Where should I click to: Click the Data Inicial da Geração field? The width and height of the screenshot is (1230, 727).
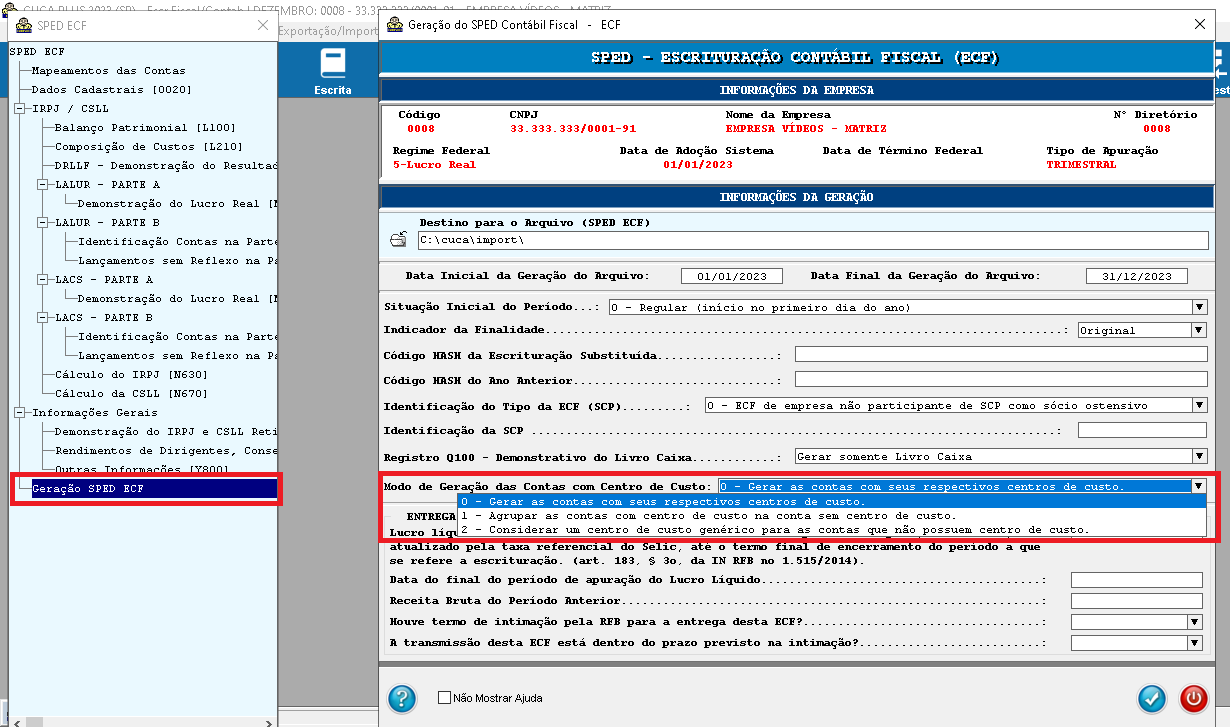[x=731, y=276]
